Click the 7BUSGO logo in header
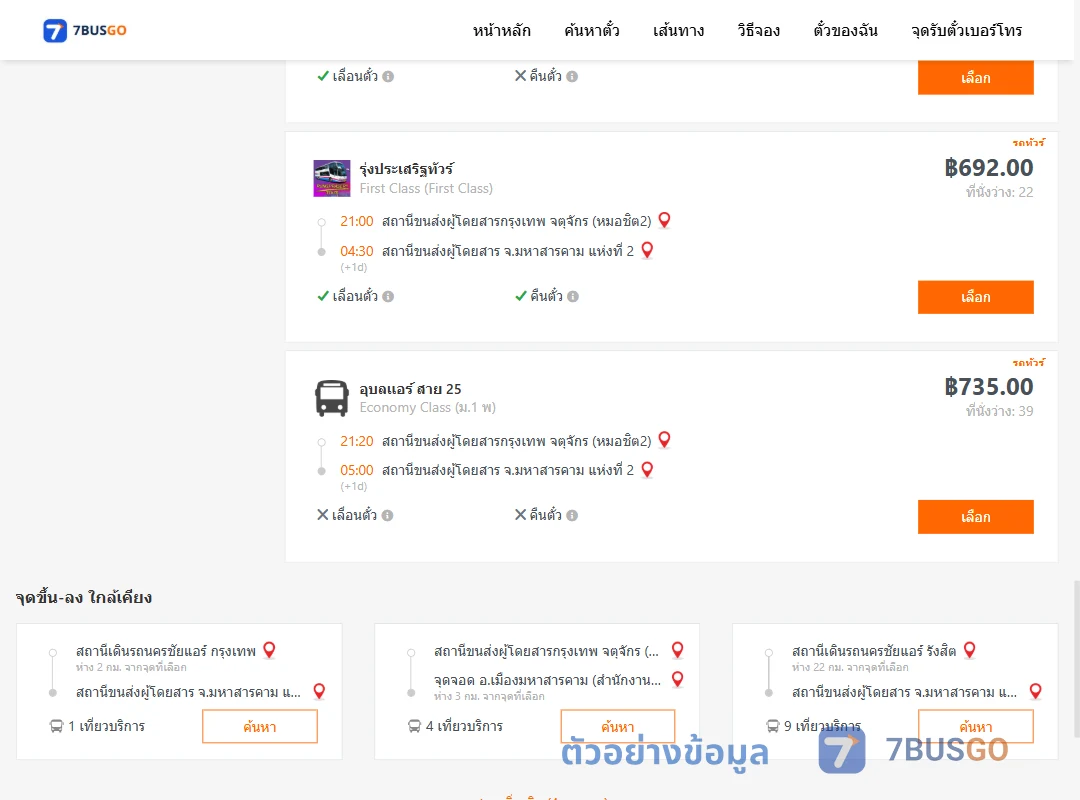 [x=85, y=30]
